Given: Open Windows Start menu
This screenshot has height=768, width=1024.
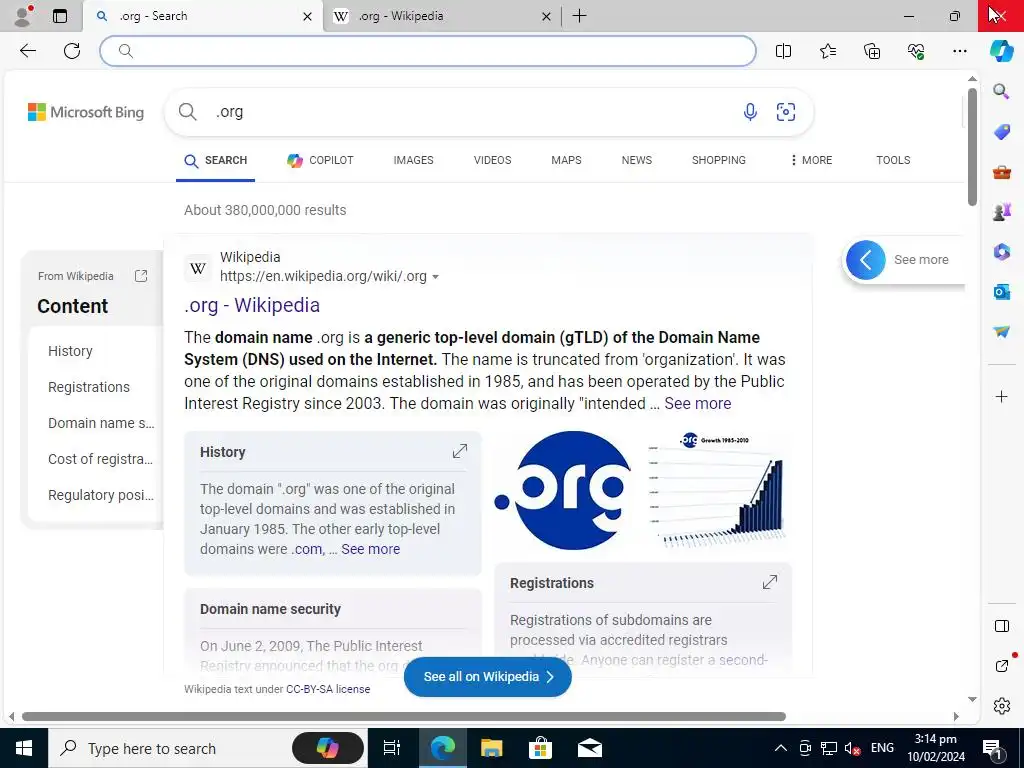Looking at the screenshot, I should pos(24,748).
